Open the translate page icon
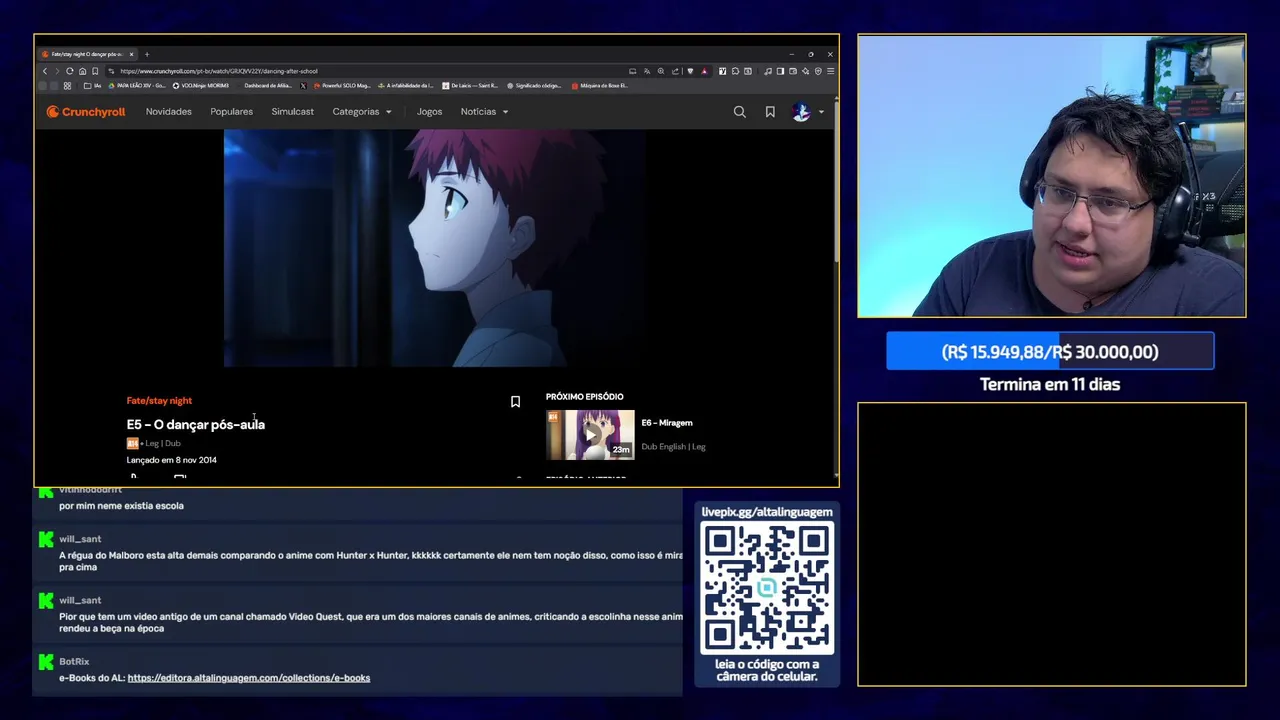 (x=647, y=71)
